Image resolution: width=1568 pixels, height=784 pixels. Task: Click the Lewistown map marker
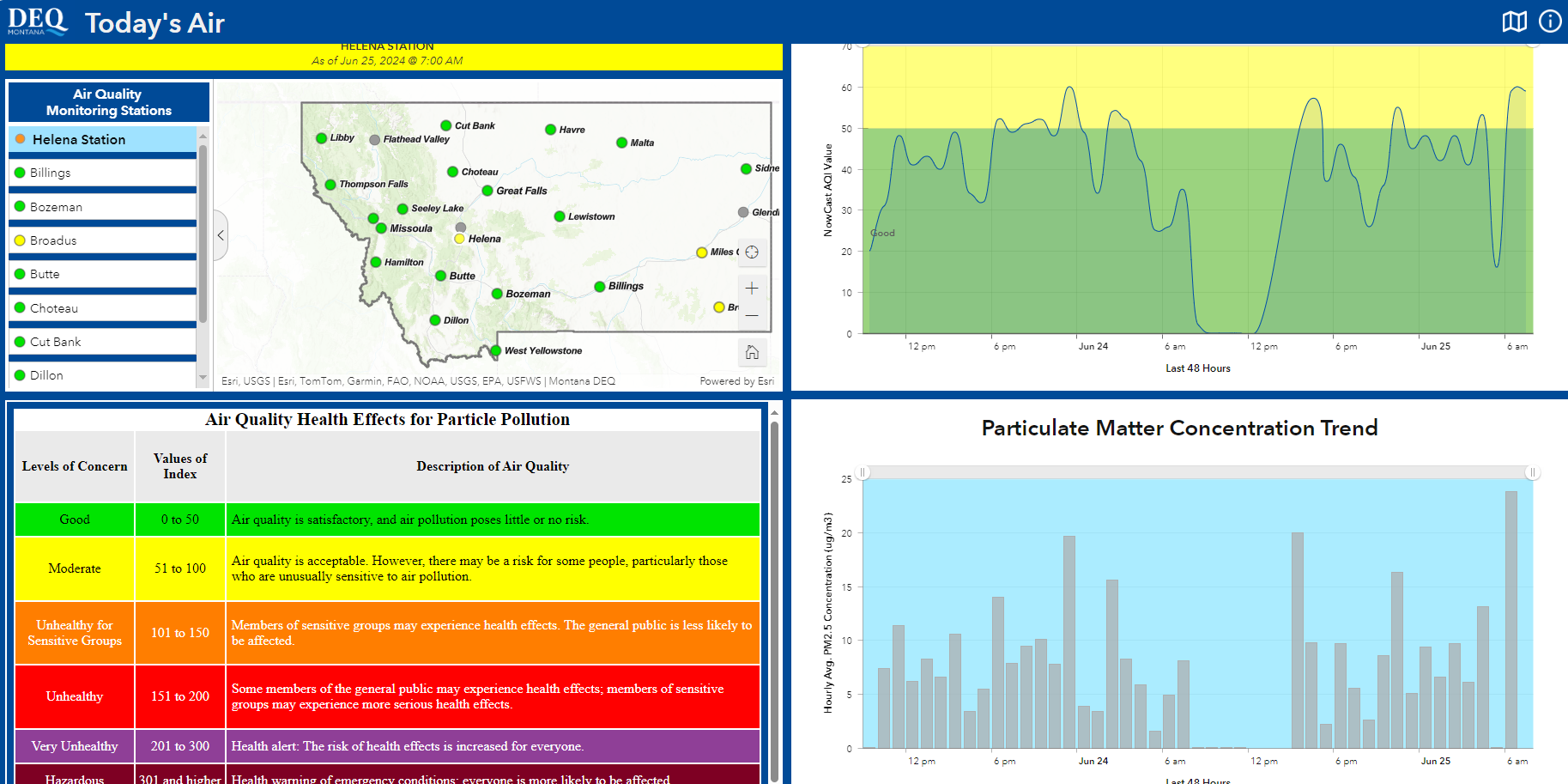(x=560, y=216)
